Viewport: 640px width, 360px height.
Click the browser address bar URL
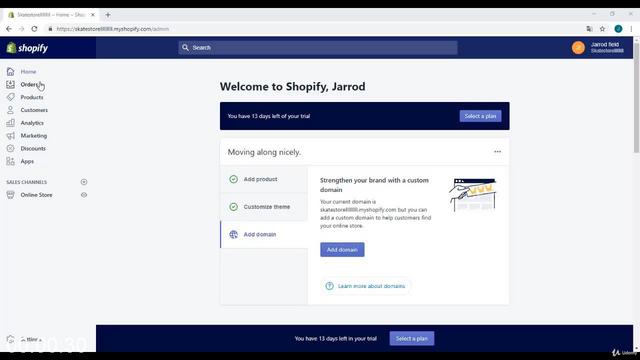[x=113, y=29]
